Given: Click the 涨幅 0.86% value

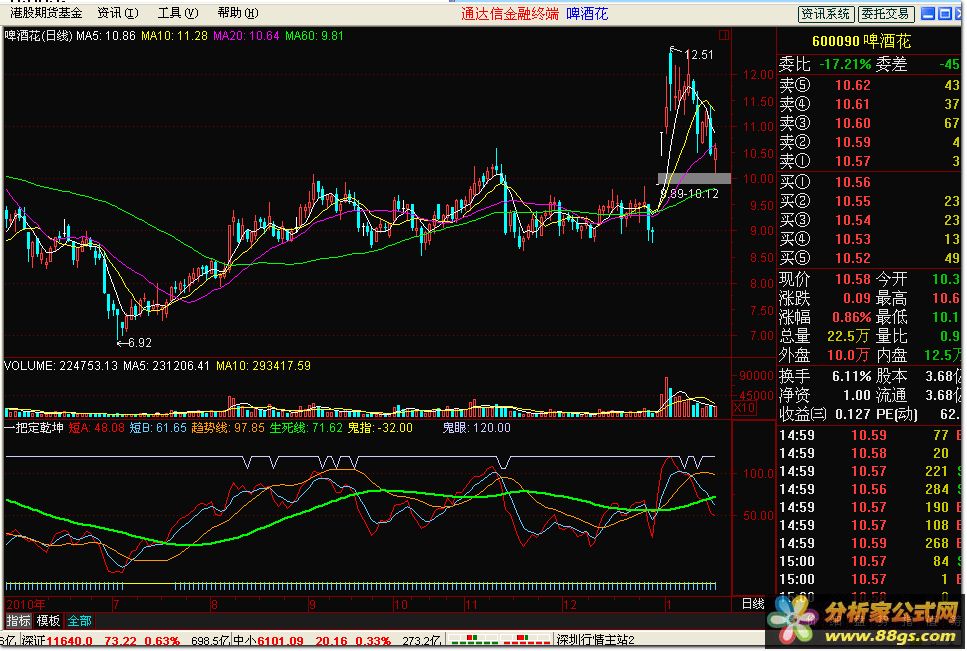Looking at the screenshot, I should [852, 317].
